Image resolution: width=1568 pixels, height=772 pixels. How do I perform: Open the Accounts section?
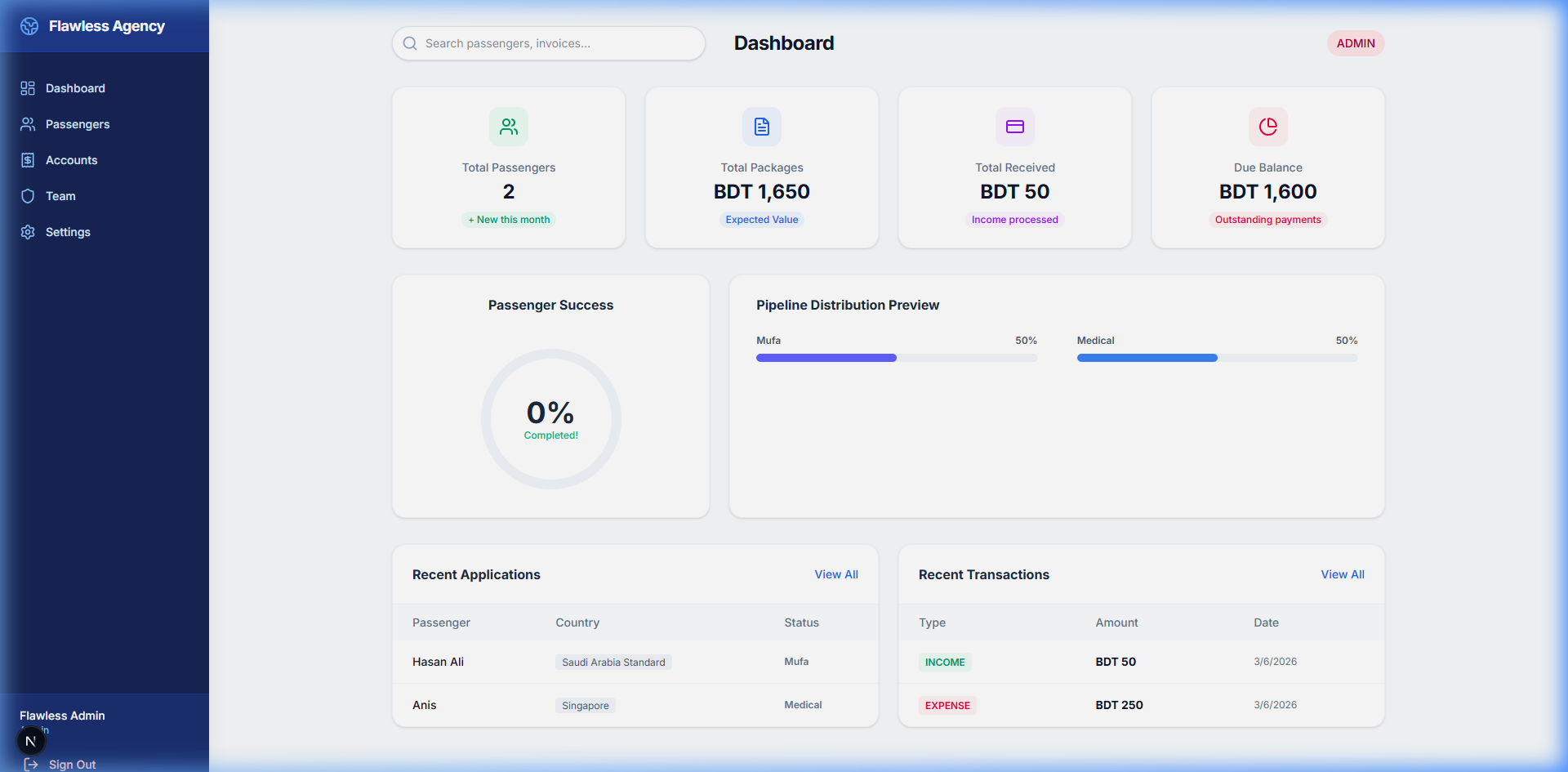pyautogui.click(x=71, y=160)
